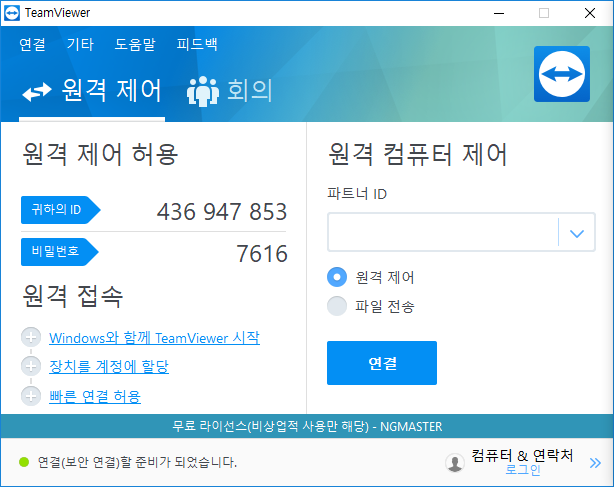The height and width of the screenshot is (487, 614).
Task: Select the 파일 전송 radio button
Action: tap(337, 306)
